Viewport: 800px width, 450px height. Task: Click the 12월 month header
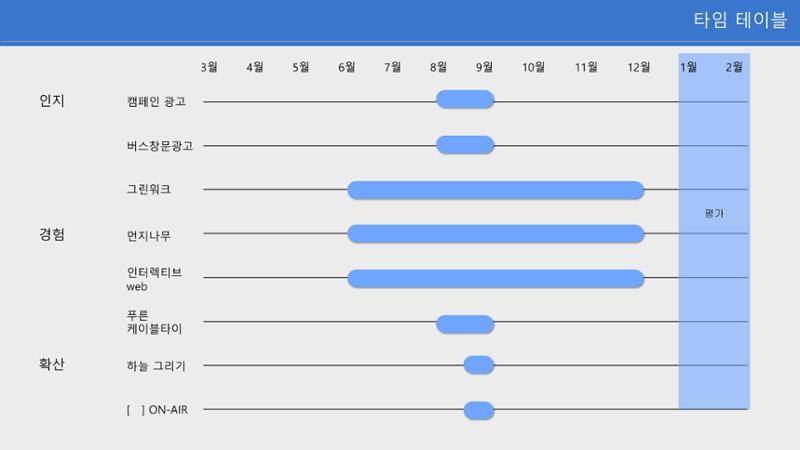(638, 67)
